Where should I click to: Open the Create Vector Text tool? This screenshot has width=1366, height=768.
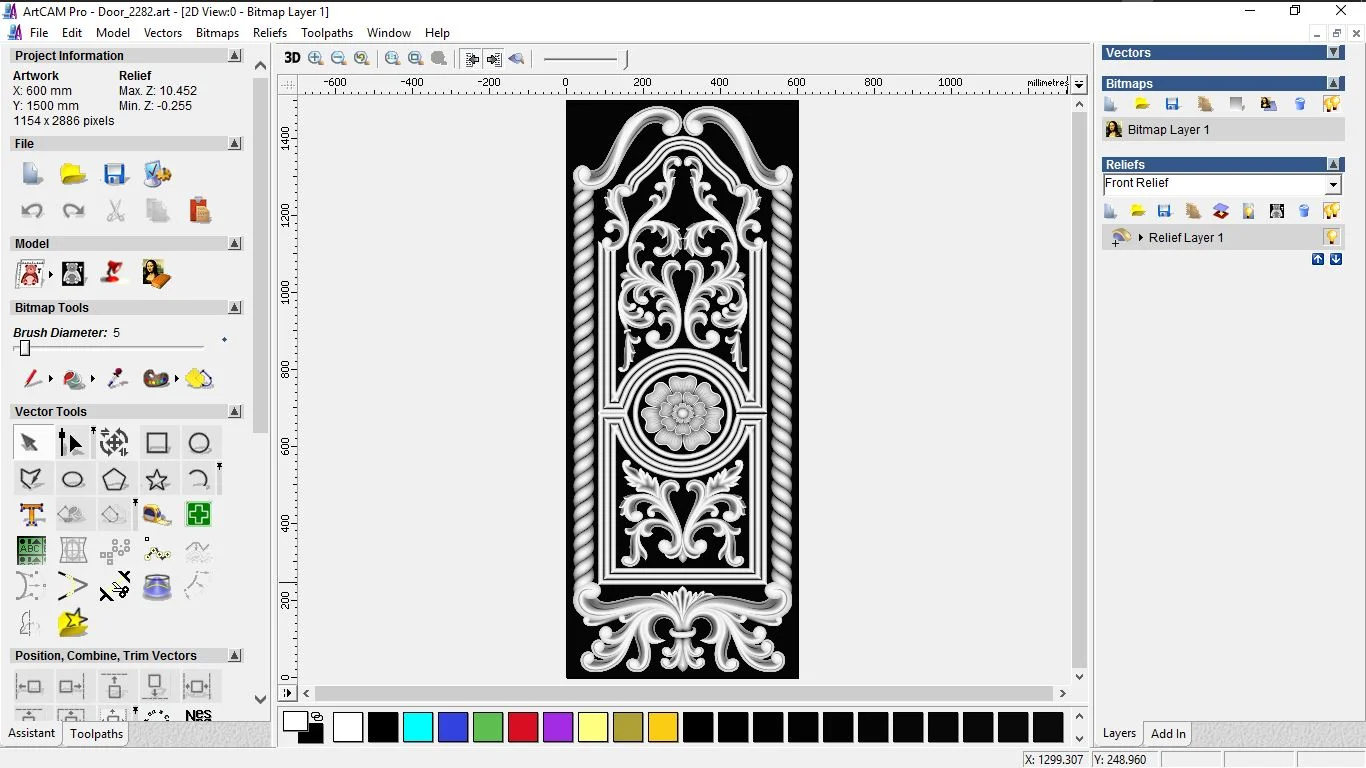pos(31,515)
